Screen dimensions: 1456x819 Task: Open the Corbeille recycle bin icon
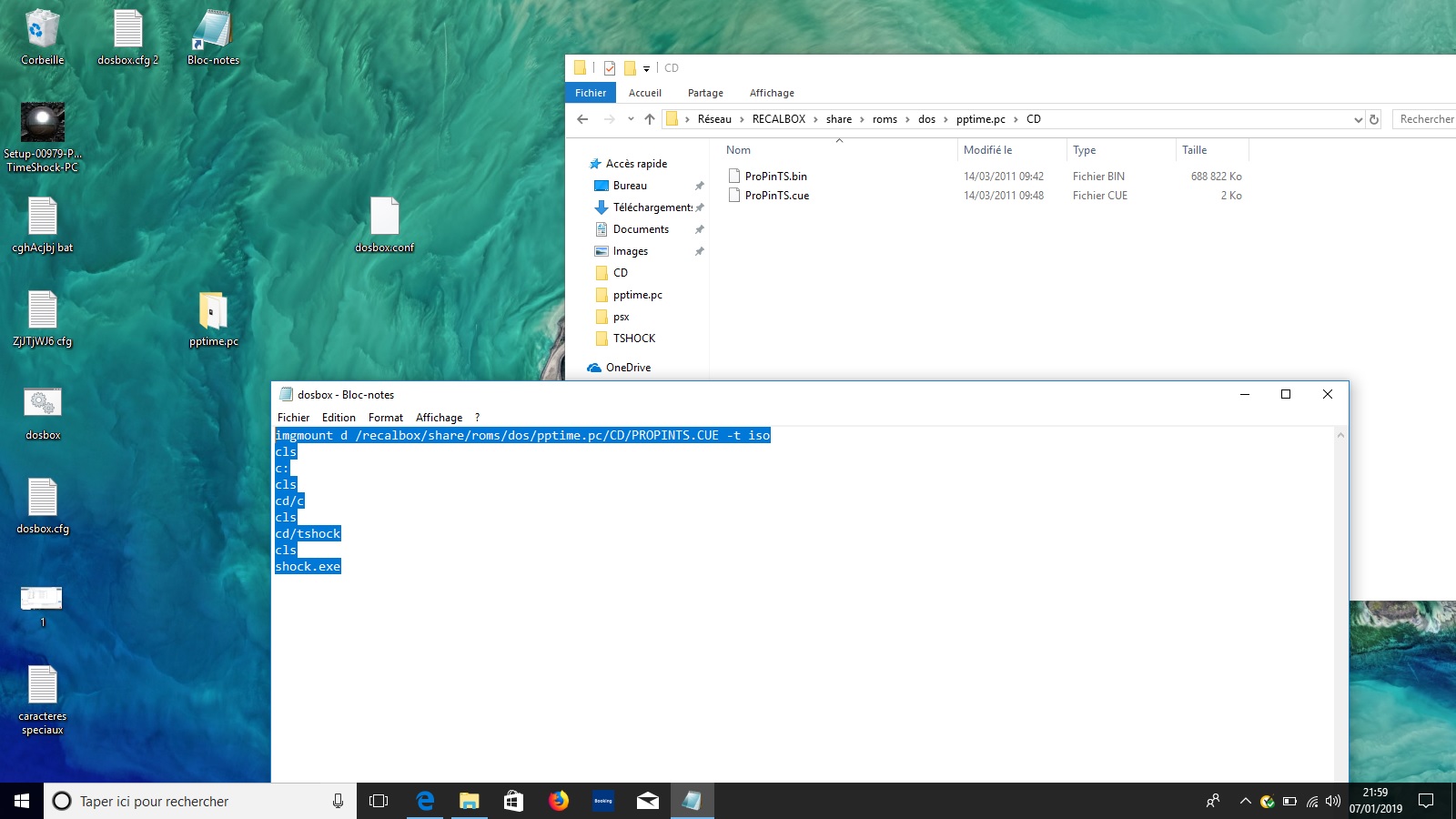pos(42,37)
